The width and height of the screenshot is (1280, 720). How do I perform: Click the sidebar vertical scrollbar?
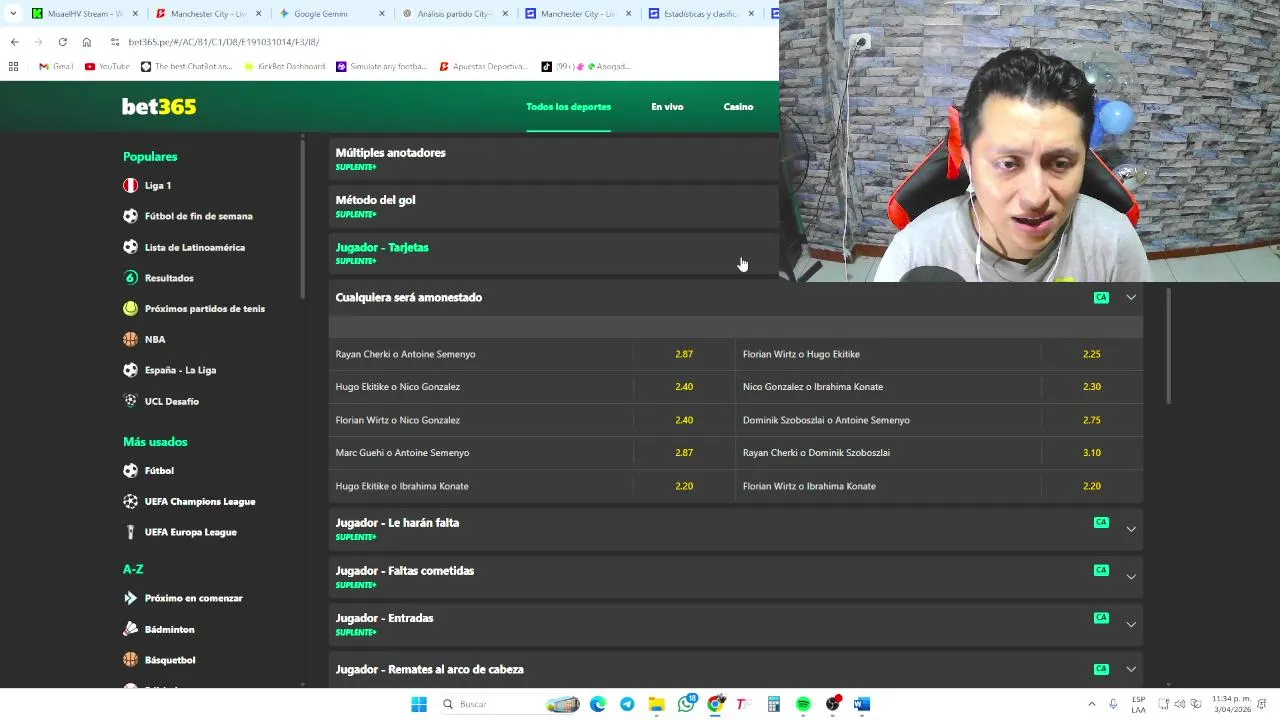point(303,220)
